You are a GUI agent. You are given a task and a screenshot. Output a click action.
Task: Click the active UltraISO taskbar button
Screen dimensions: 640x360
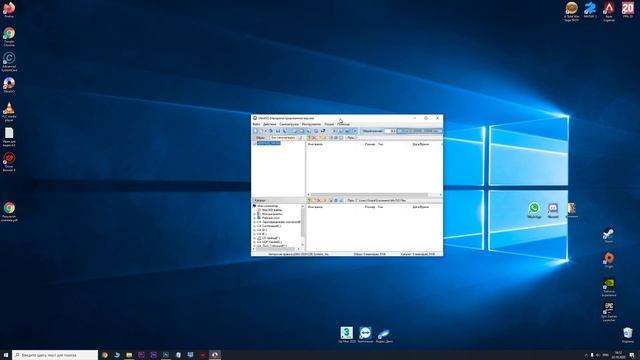[215, 355]
